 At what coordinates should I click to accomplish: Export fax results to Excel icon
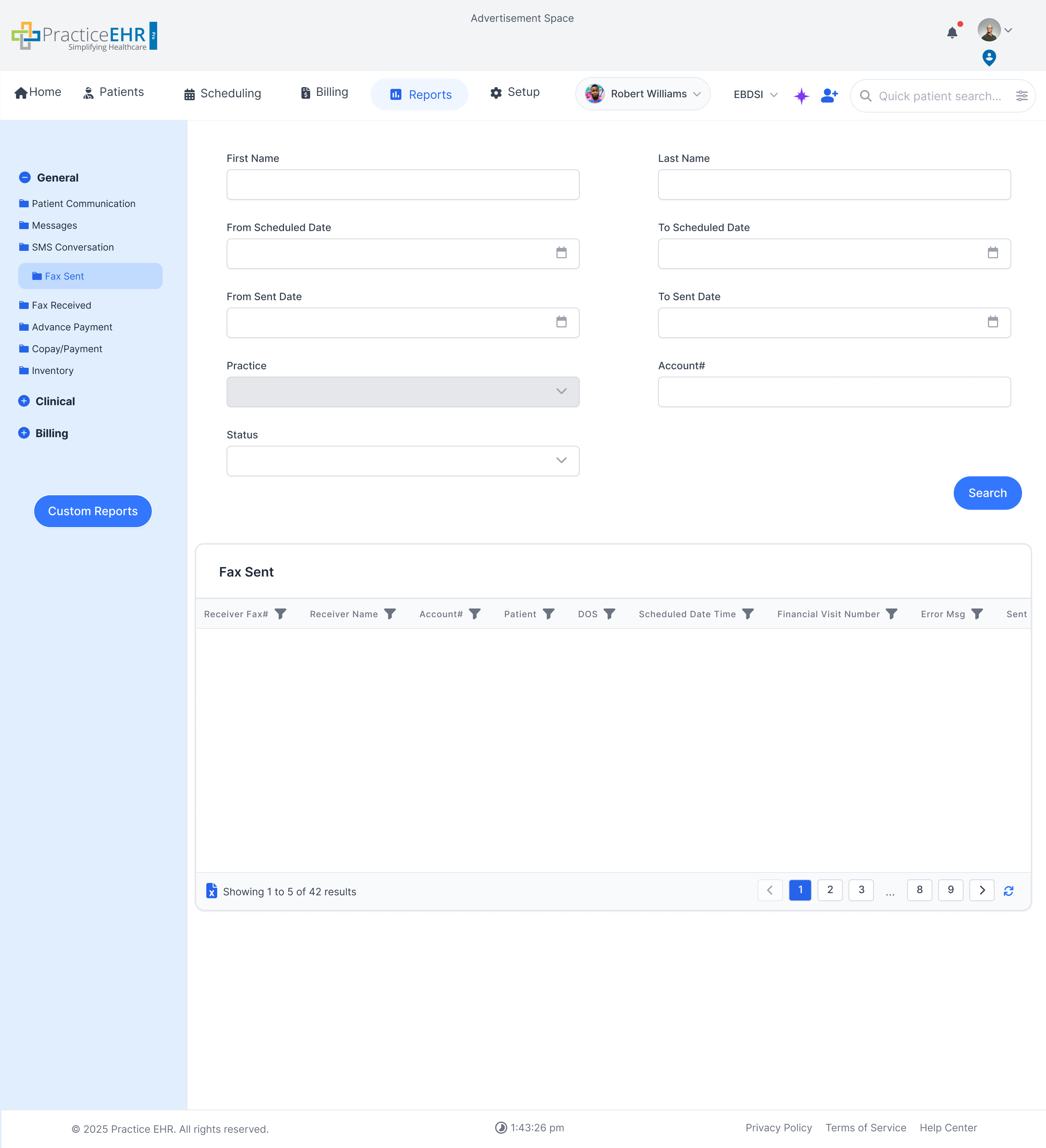[211, 891]
